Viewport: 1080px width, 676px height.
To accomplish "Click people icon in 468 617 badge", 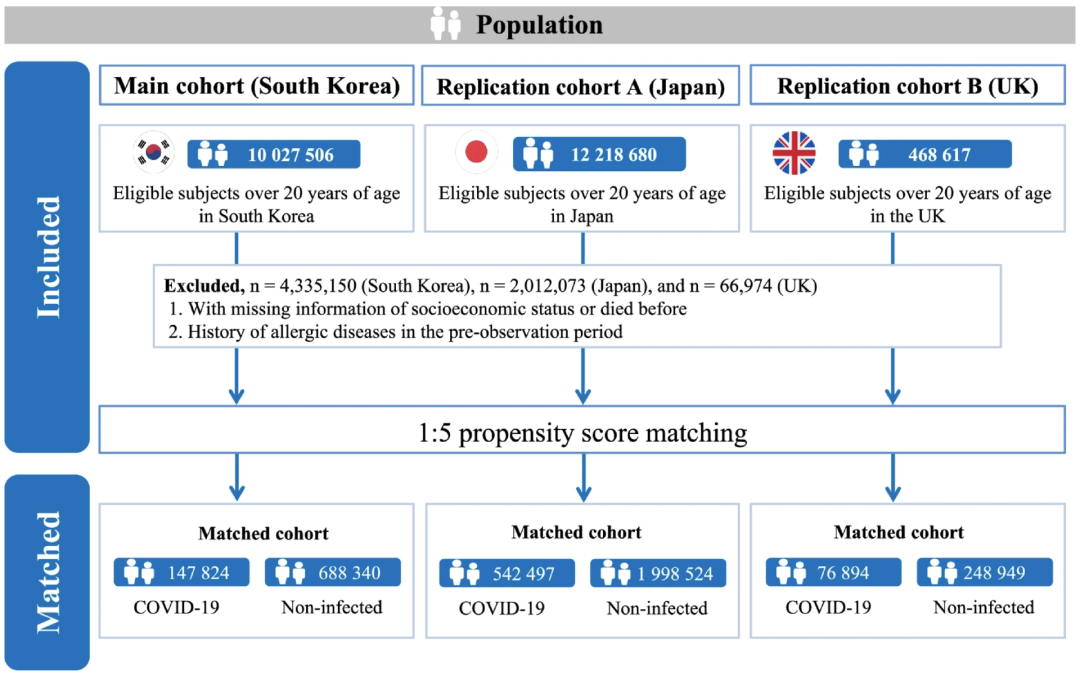I will (864, 154).
